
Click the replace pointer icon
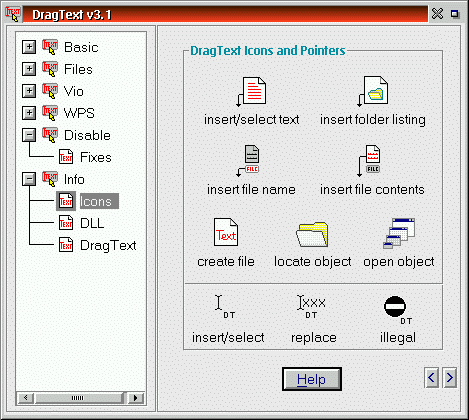click(x=311, y=307)
